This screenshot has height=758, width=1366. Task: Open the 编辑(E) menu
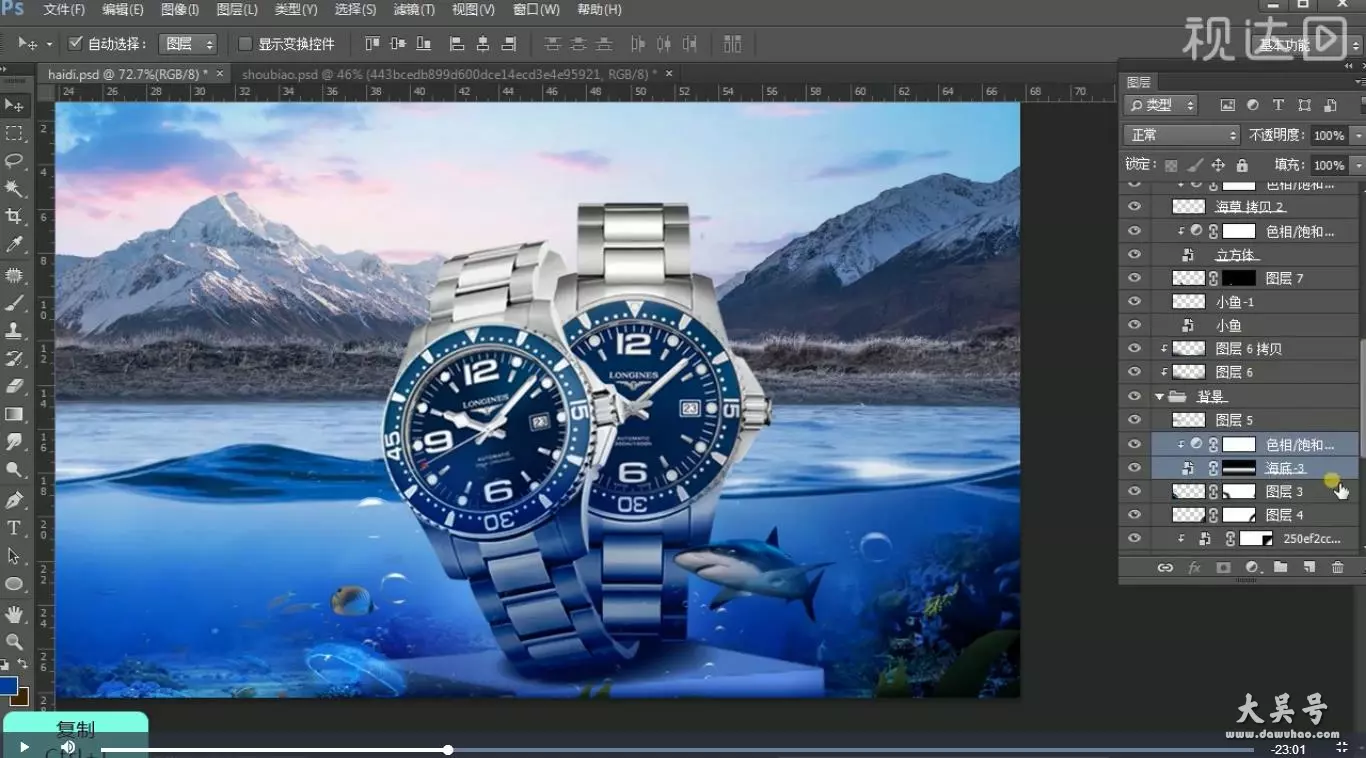[122, 9]
